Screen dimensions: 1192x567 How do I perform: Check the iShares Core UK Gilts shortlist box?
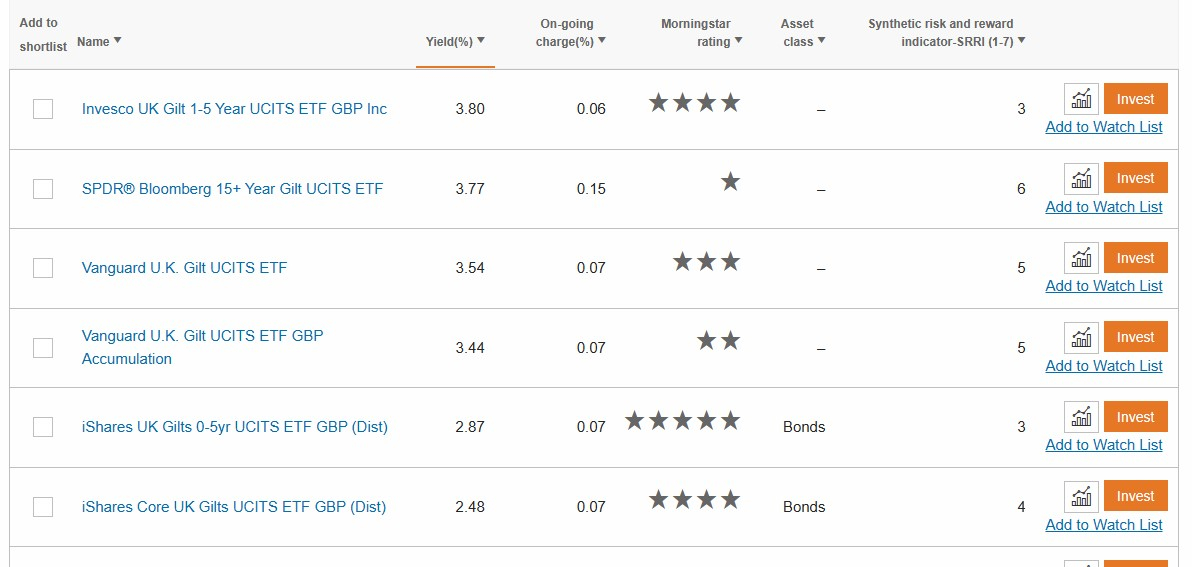coord(43,507)
